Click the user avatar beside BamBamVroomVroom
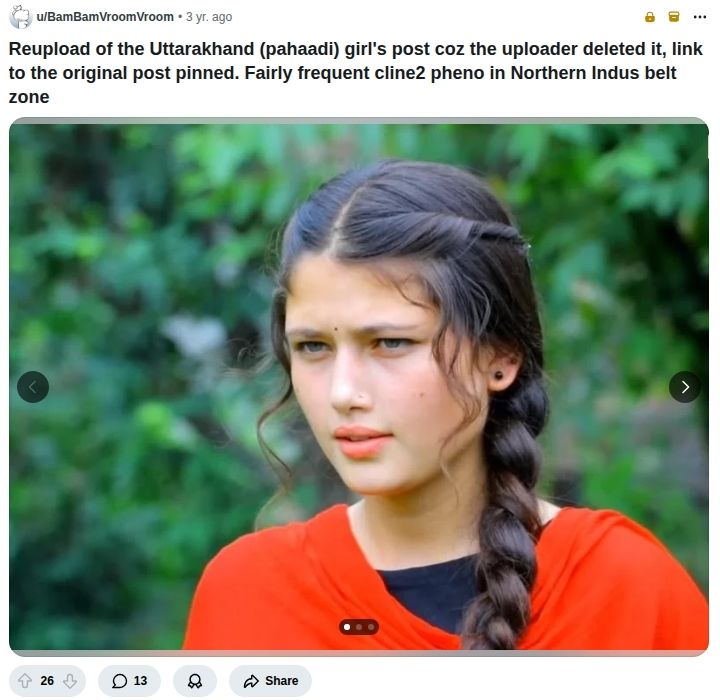Screen dimensions: 720x700 (21, 17)
